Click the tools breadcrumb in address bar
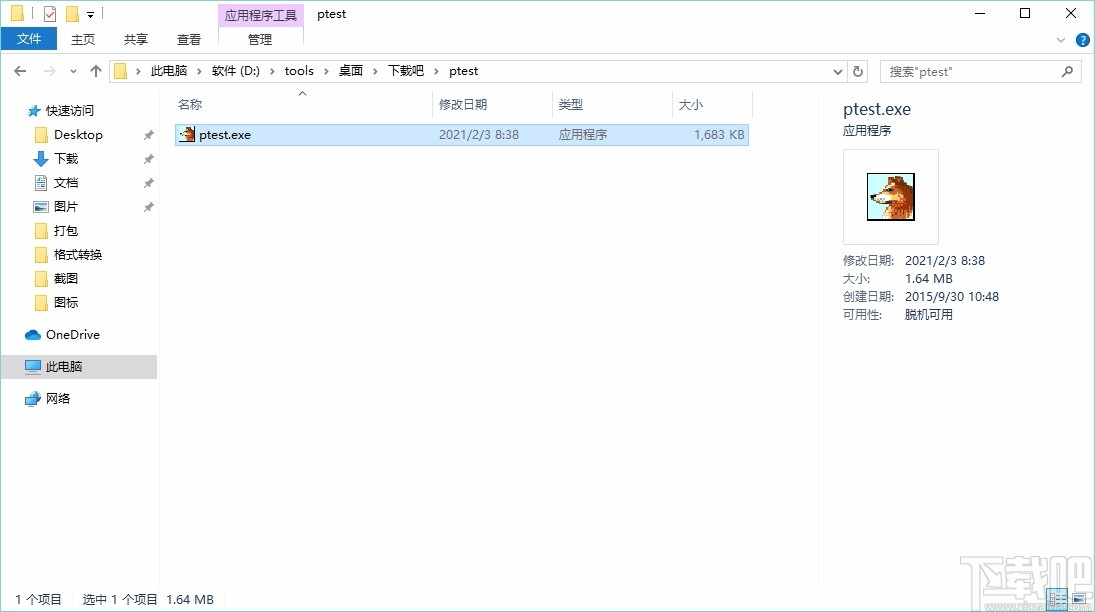 299,71
